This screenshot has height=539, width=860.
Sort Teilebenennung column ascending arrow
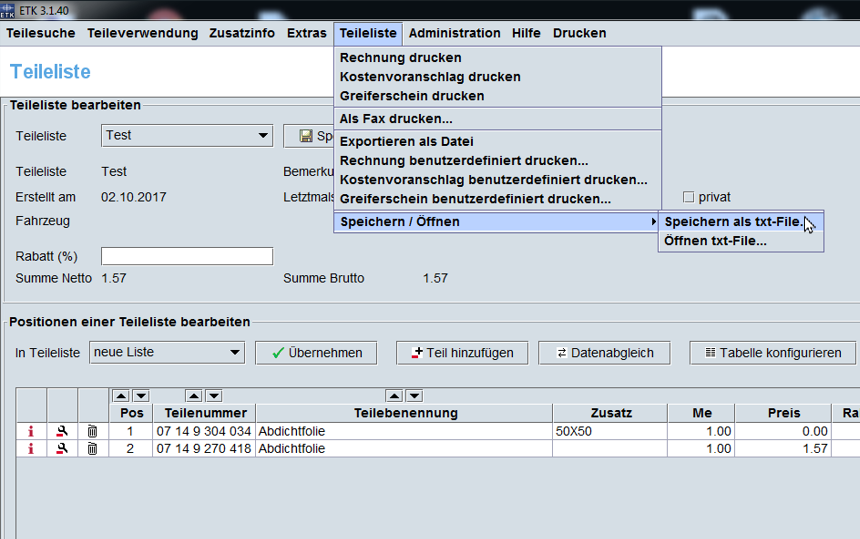click(x=394, y=396)
